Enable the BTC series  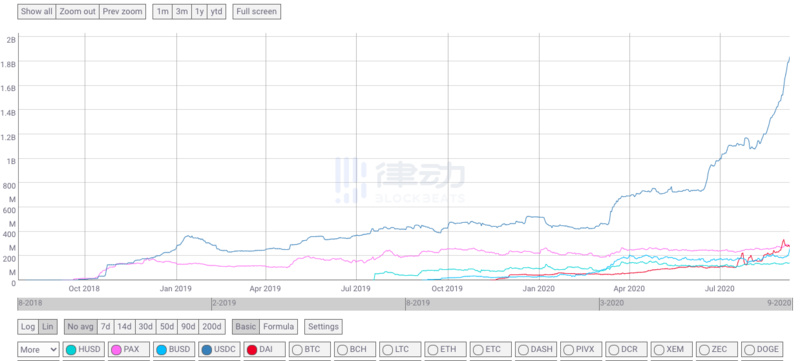coord(310,350)
